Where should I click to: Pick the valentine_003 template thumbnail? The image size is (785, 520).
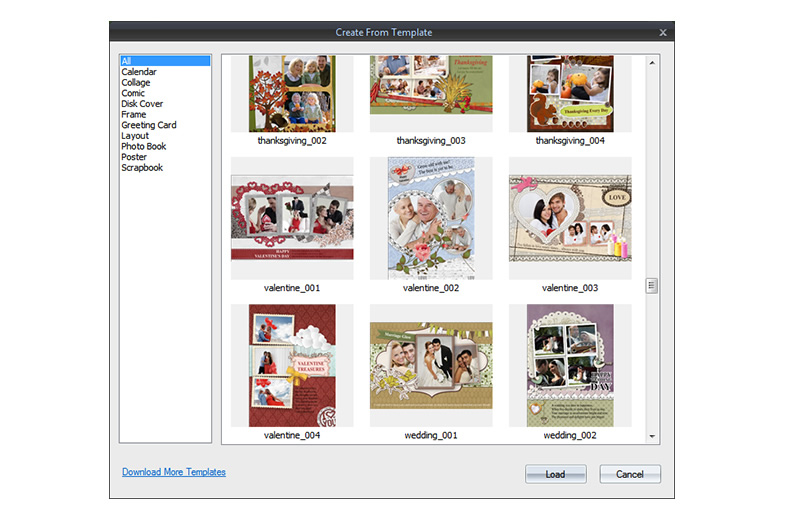click(570, 218)
